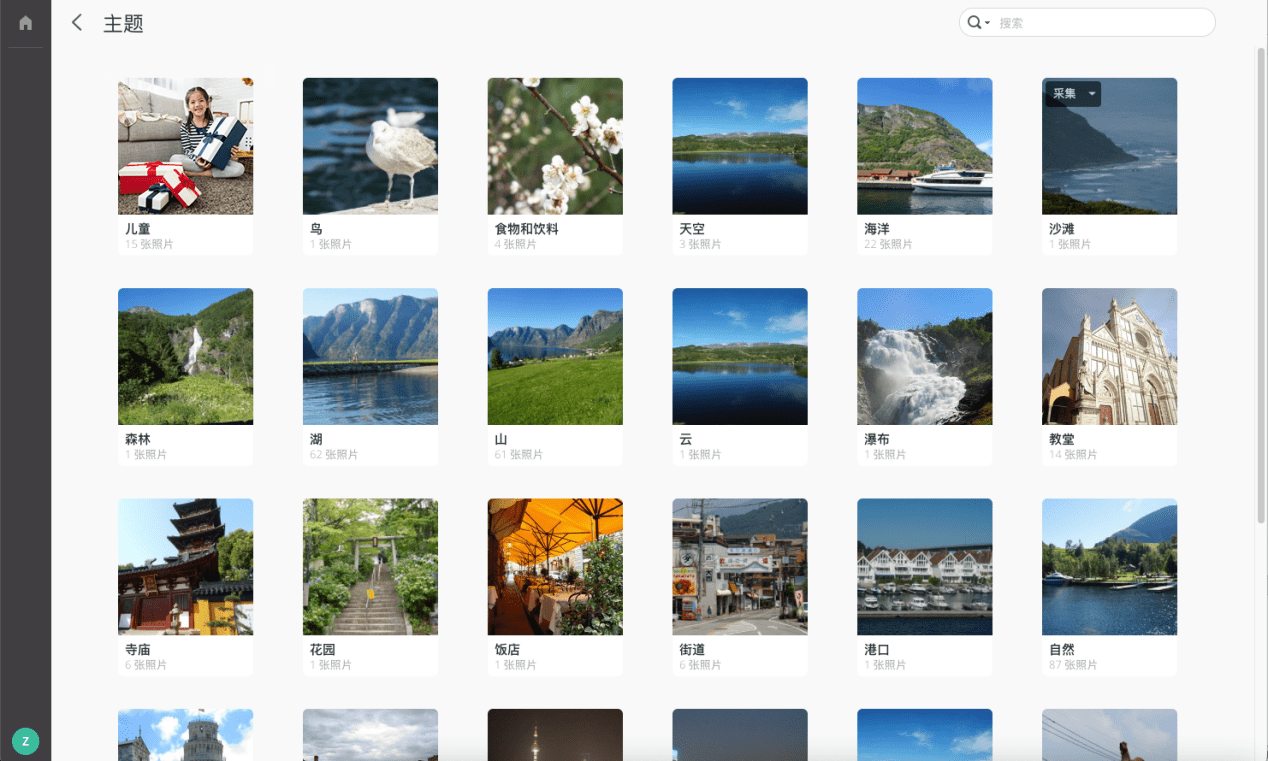Open the Z user avatar
This screenshot has height=761, width=1268.
pyautogui.click(x=25, y=741)
